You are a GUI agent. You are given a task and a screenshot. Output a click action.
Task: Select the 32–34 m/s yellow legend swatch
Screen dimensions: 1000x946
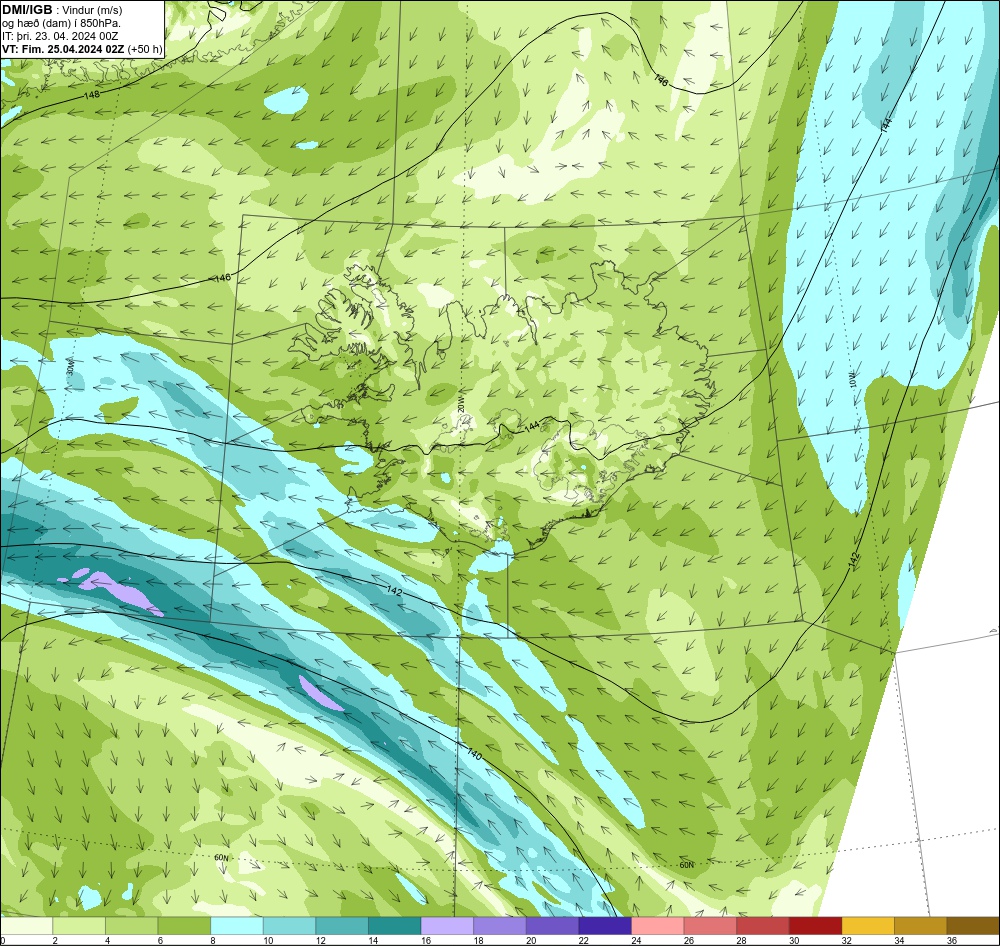868,926
